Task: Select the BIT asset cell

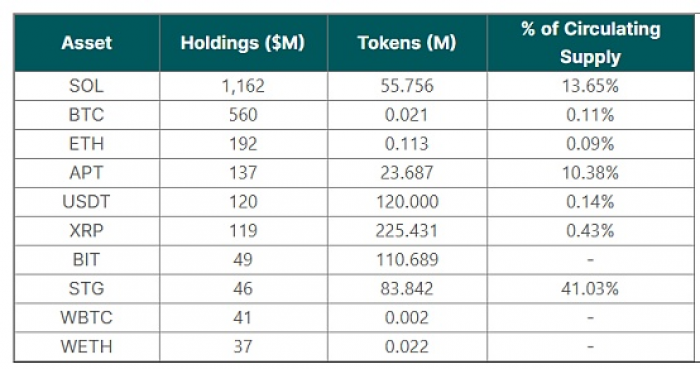Action: [x=87, y=260]
